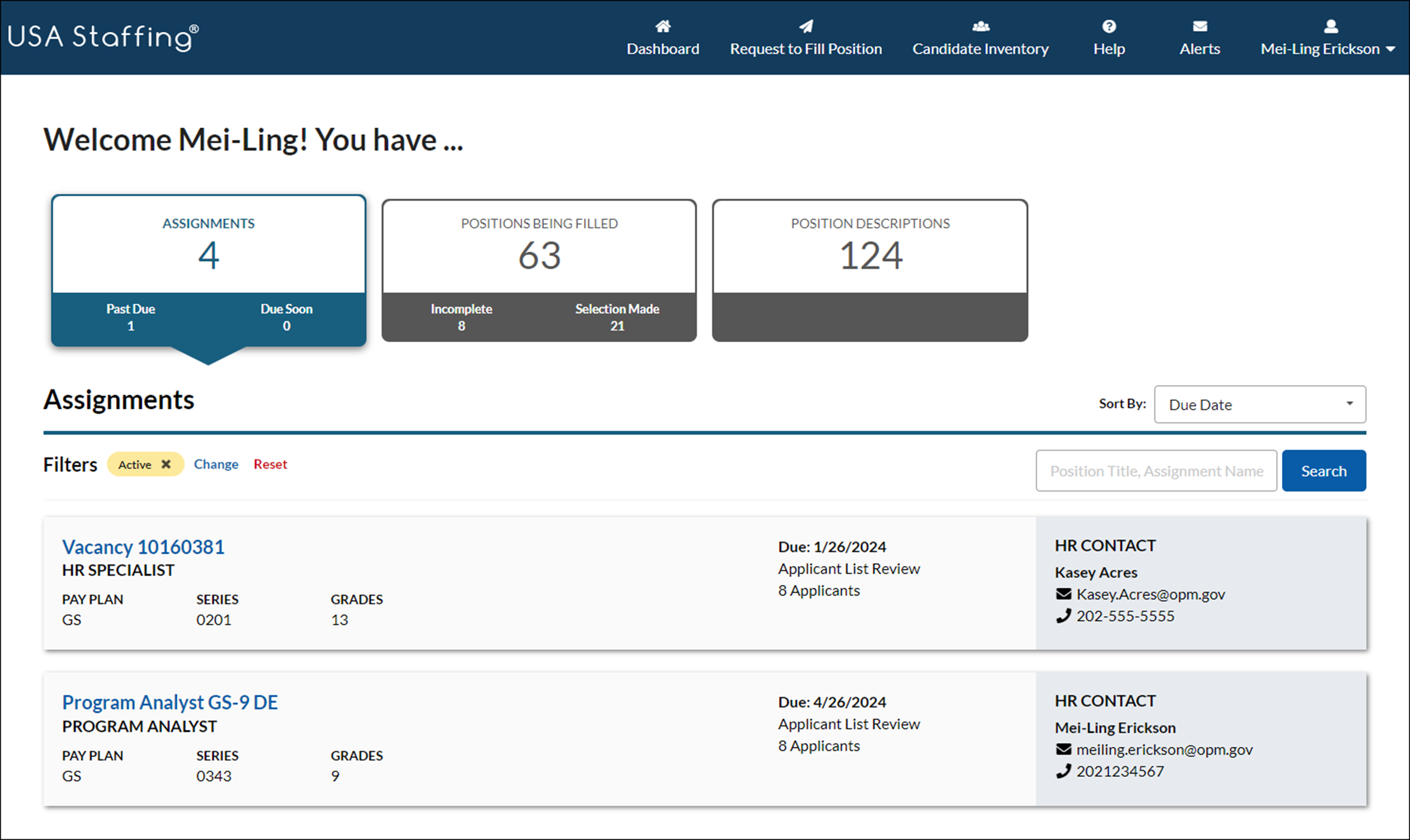
Task: Click envelope icon beside meiling.erickson@opm.gov
Action: pos(1064,749)
